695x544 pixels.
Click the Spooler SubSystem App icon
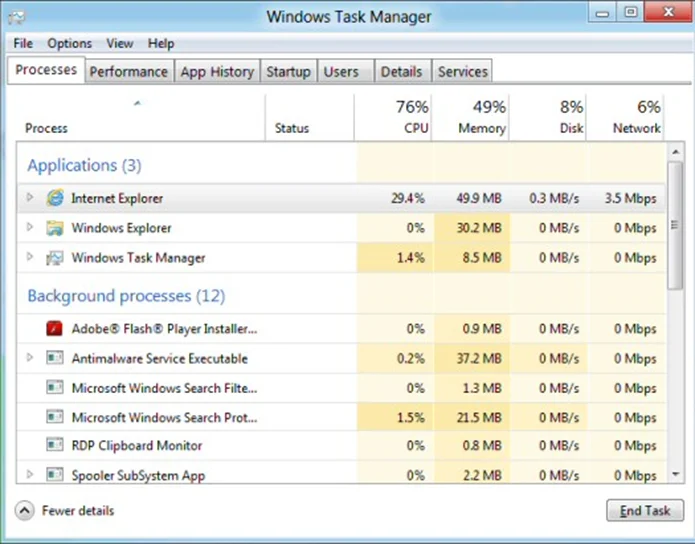pyautogui.click(x=55, y=475)
